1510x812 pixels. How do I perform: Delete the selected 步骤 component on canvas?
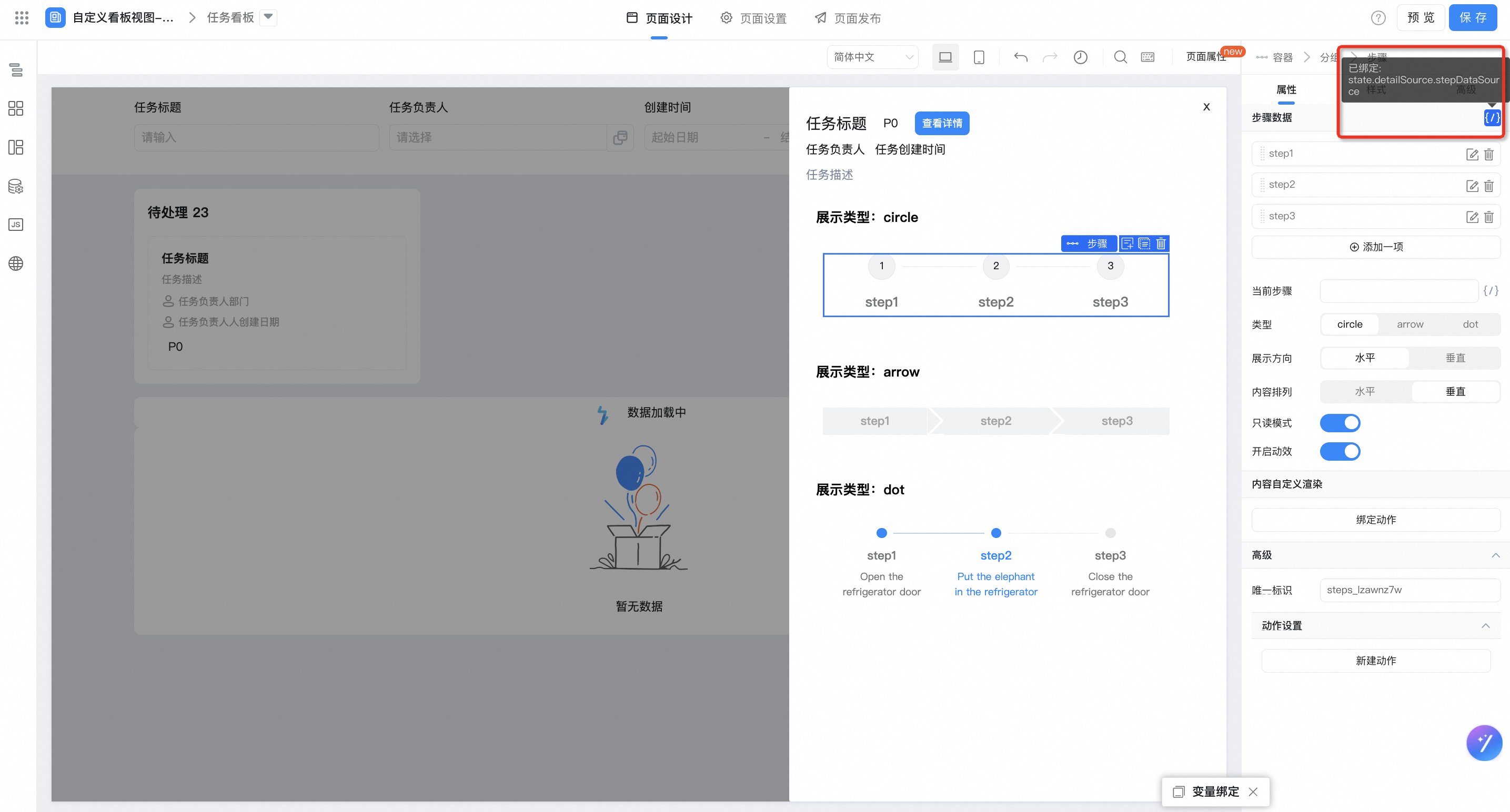click(x=1161, y=243)
